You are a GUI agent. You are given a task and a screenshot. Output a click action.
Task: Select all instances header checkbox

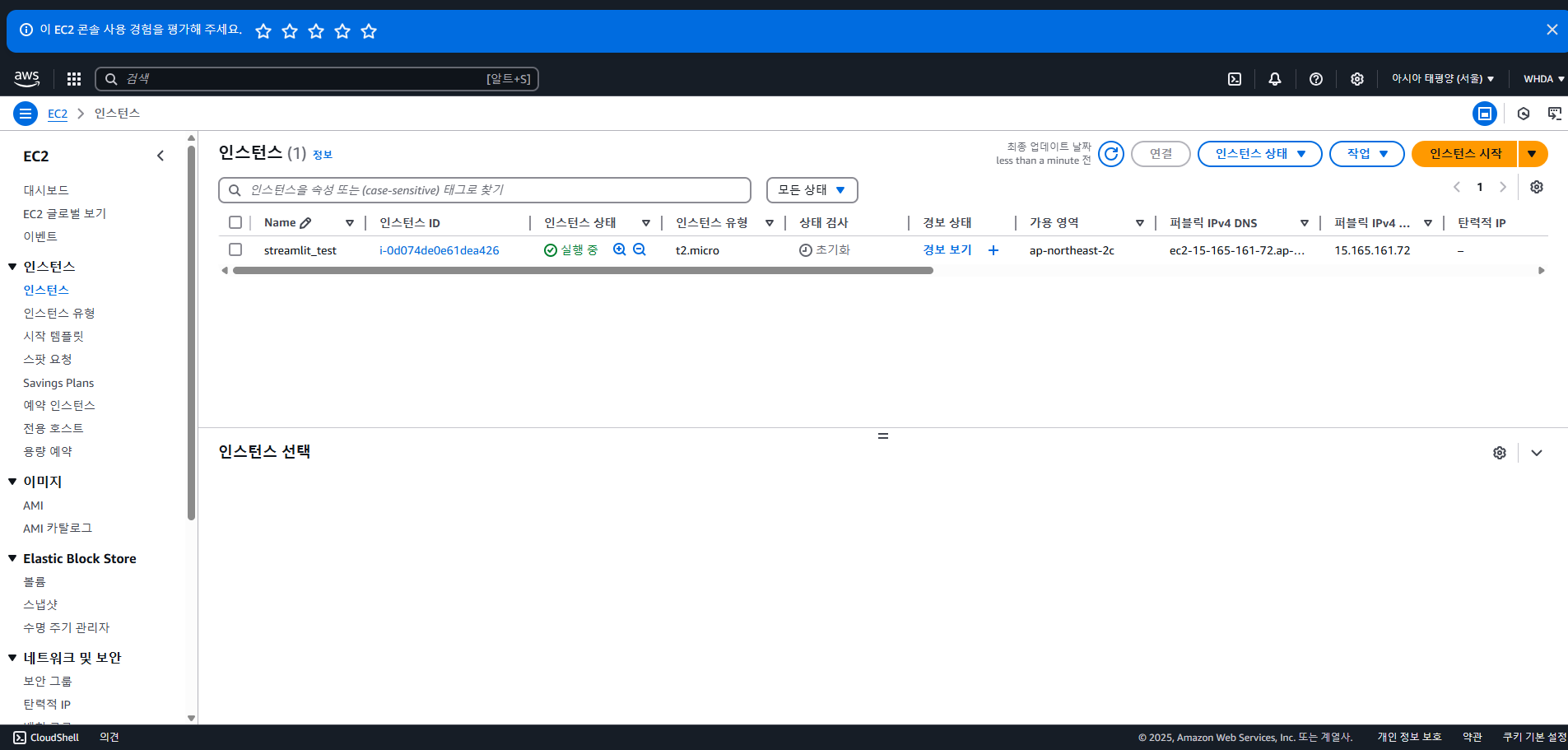[235, 222]
